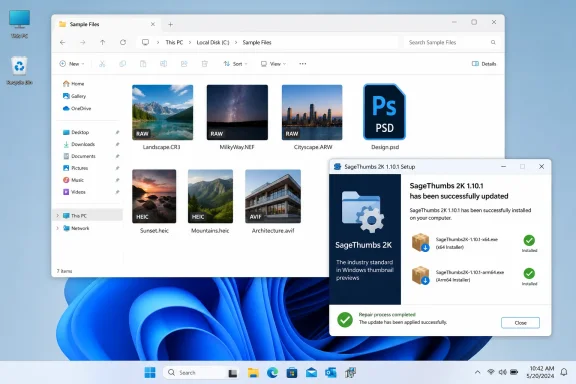Open the Sort dropdown menu
The image size is (576, 384).
click(x=235, y=64)
